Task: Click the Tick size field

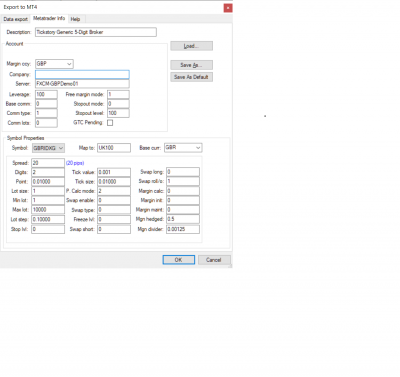Action: pos(114,182)
